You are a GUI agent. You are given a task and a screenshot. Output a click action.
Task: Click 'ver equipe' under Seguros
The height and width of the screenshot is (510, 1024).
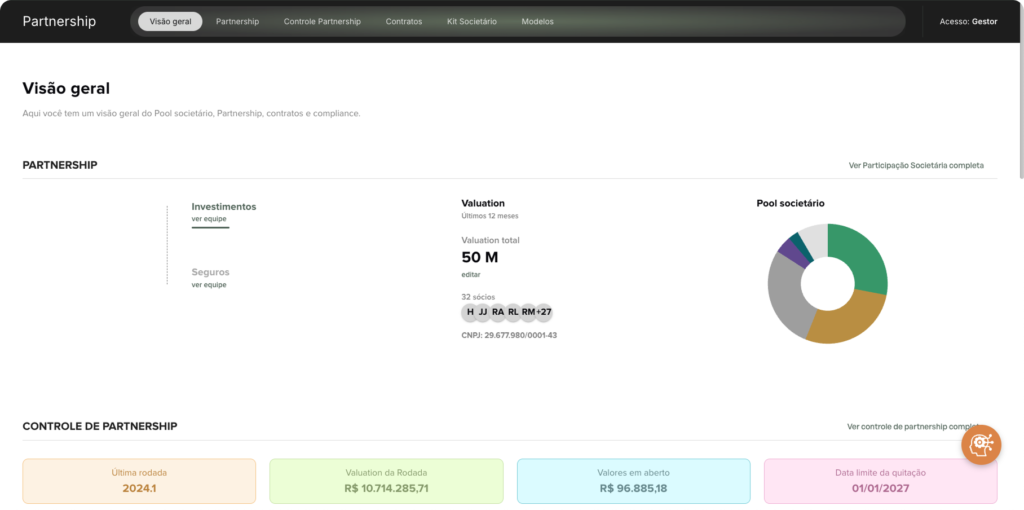coord(209,284)
